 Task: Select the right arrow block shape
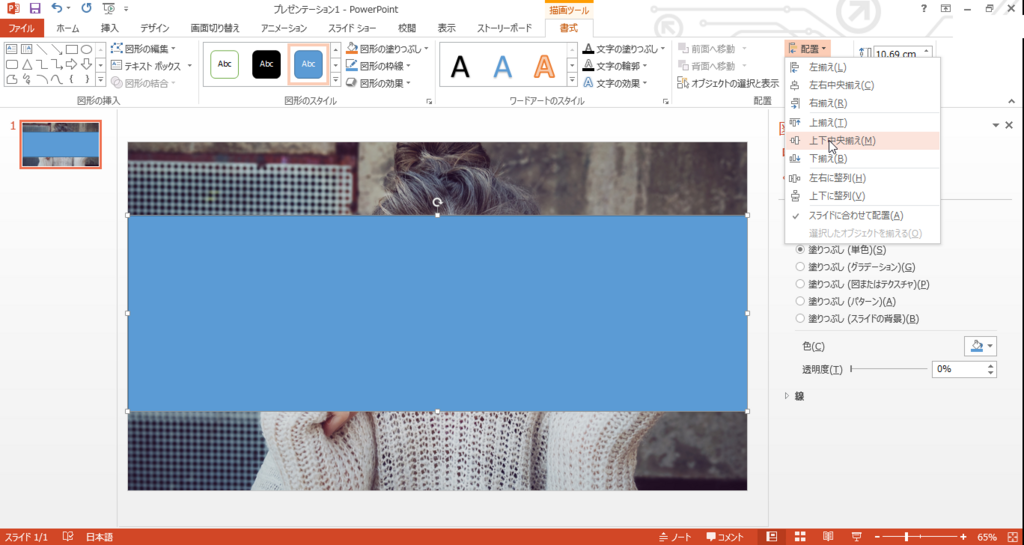(72, 65)
